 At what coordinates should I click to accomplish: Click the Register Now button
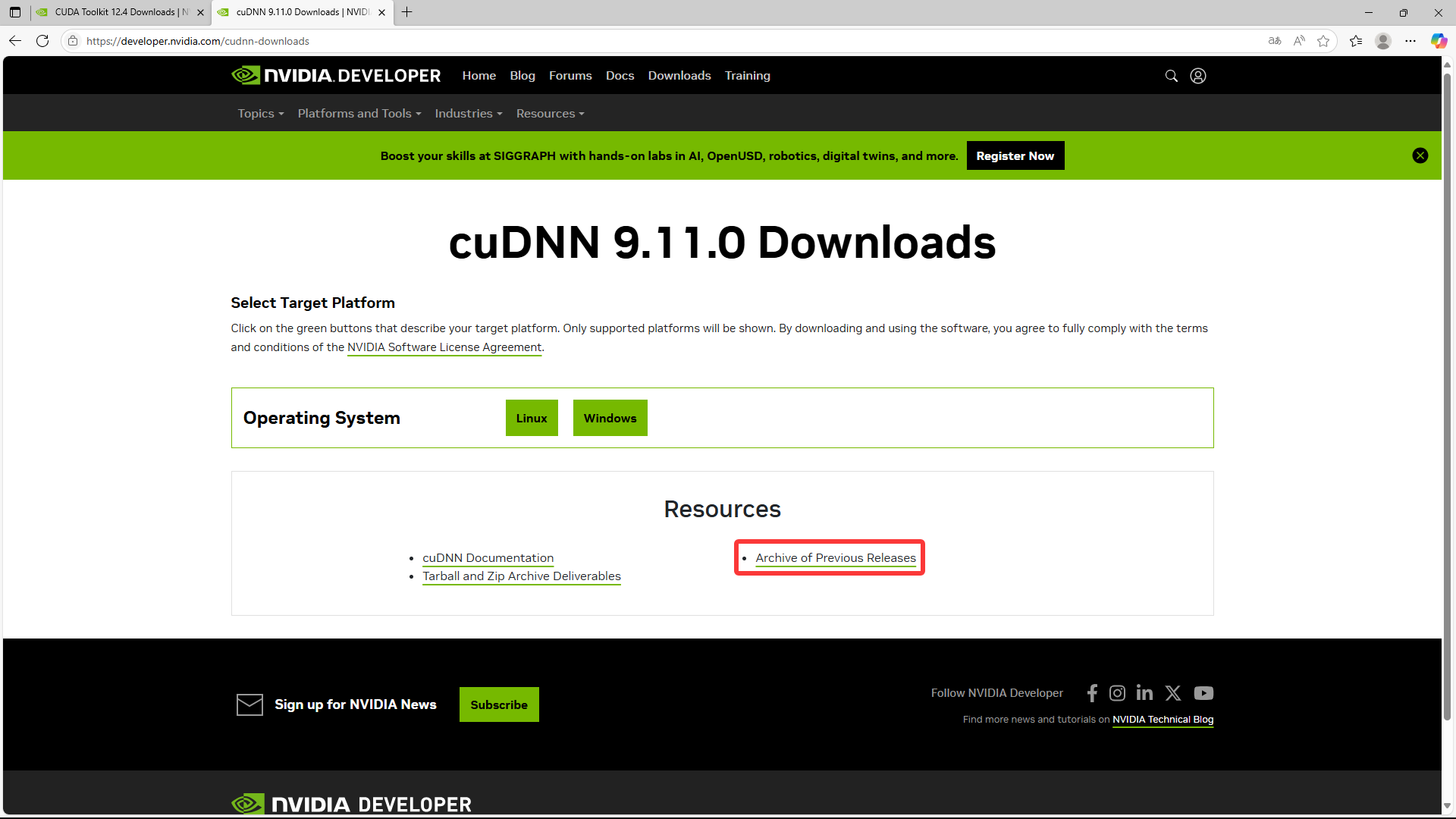pyautogui.click(x=1015, y=155)
